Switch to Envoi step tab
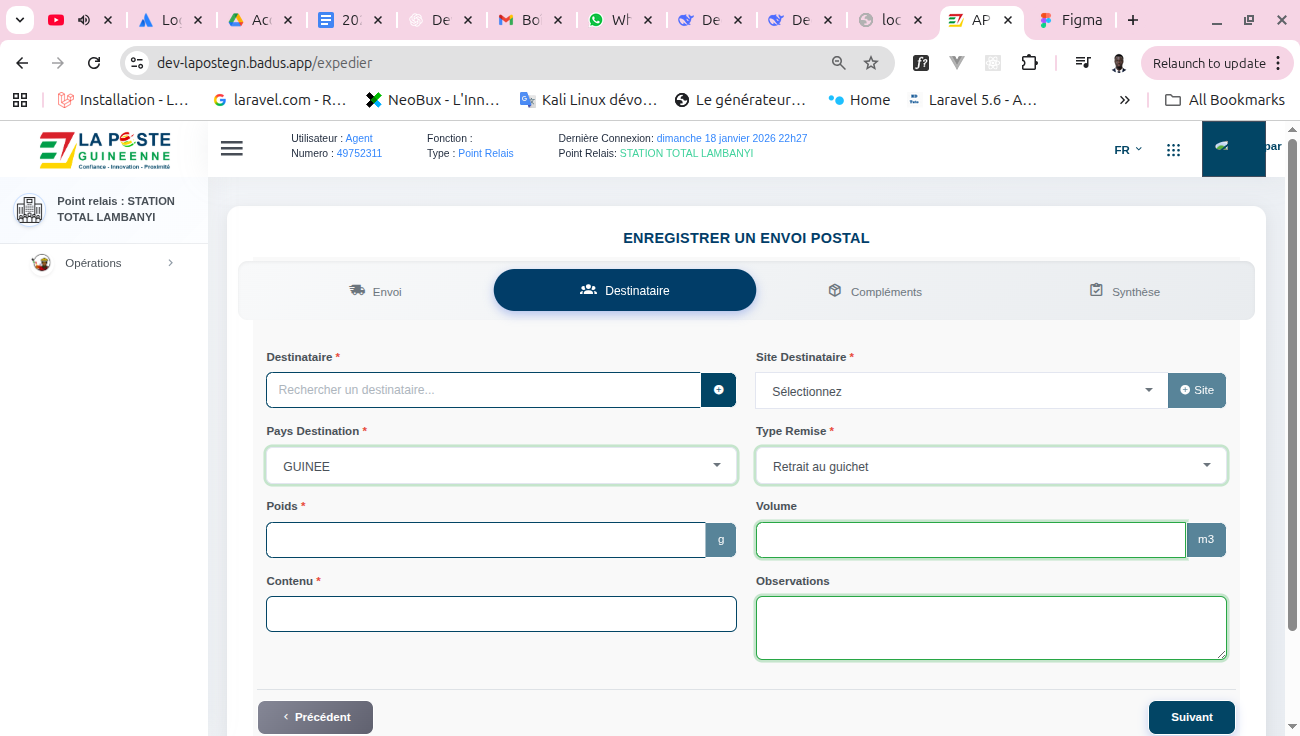The height and width of the screenshot is (736, 1300). point(375,291)
